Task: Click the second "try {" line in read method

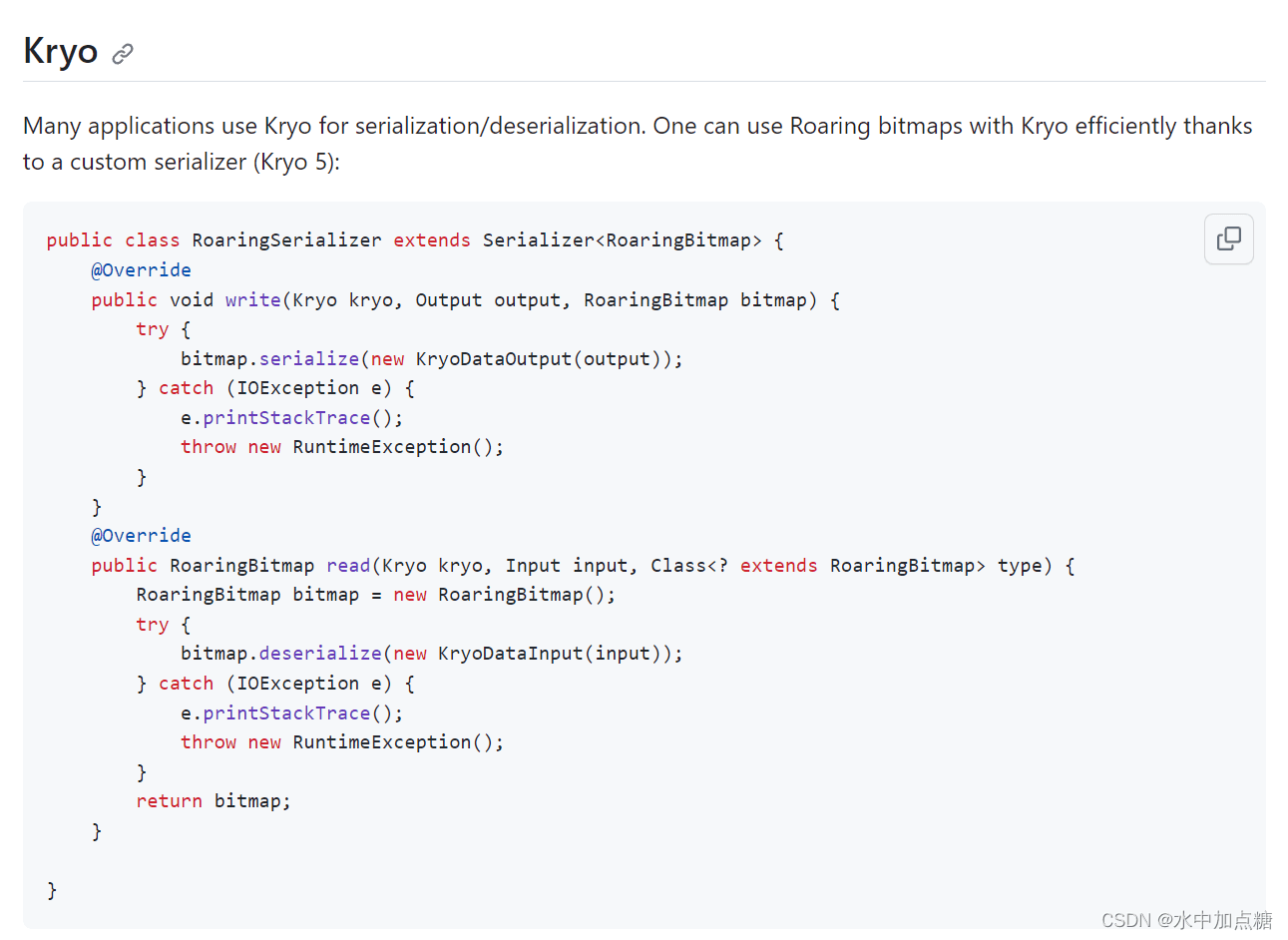Action: point(163,625)
